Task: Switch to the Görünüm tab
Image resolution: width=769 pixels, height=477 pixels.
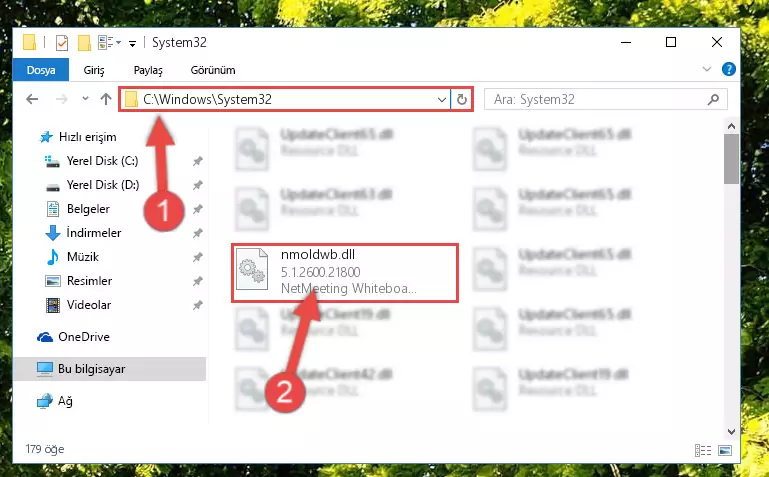Action: click(213, 70)
